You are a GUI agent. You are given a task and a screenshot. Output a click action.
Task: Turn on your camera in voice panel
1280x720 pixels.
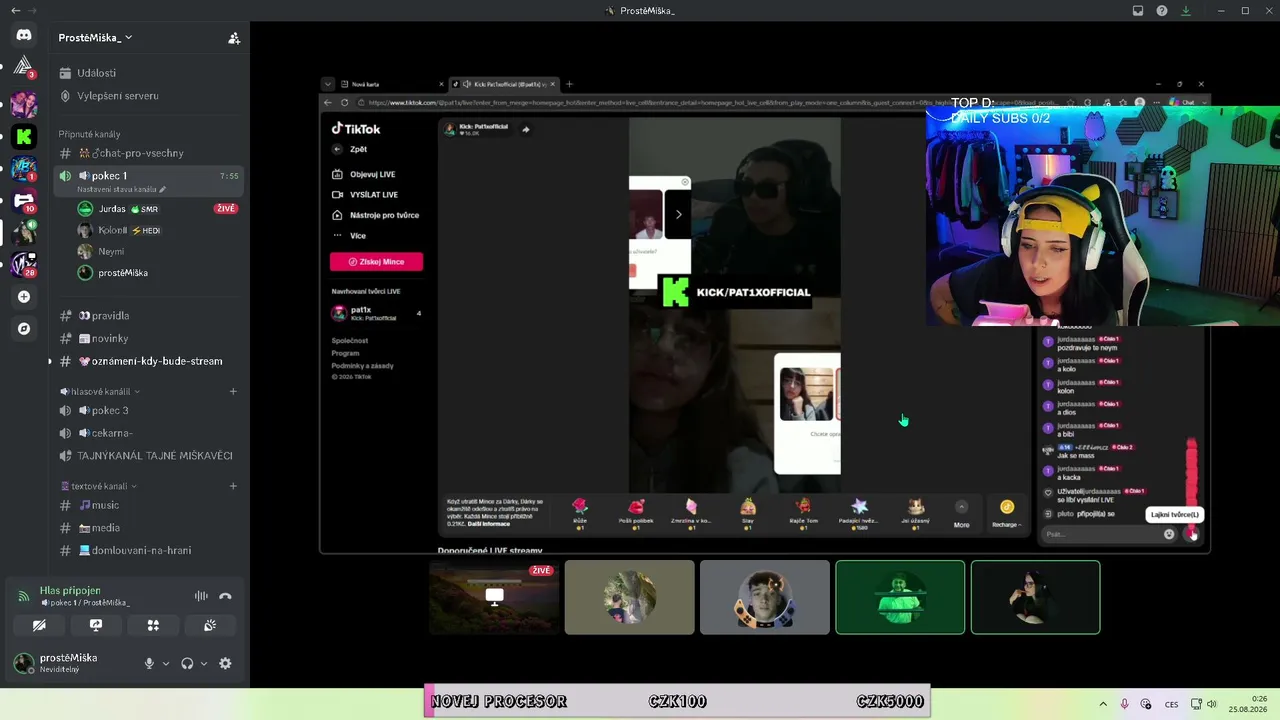39,625
